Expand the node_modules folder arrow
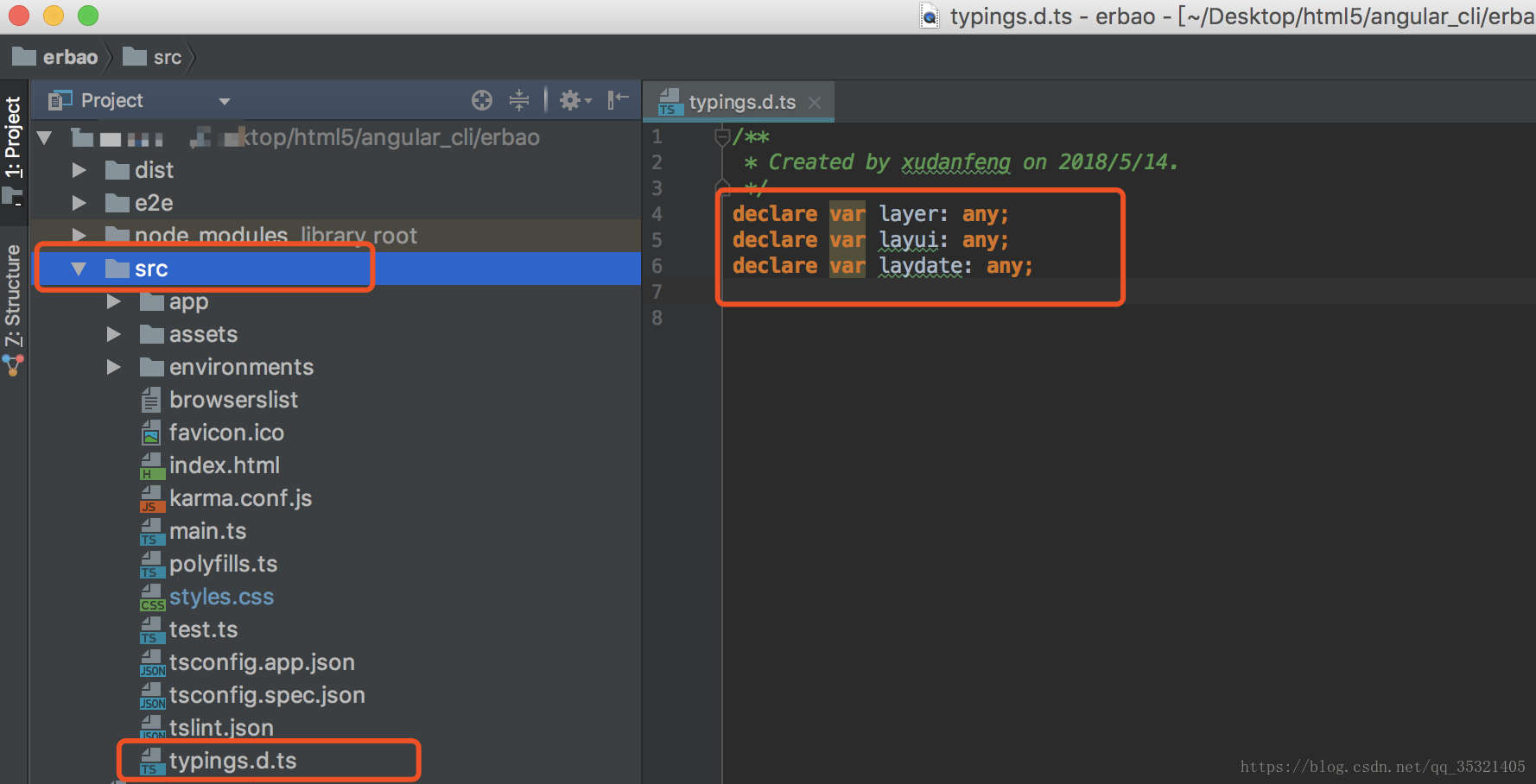The image size is (1536, 784). click(79, 235)
